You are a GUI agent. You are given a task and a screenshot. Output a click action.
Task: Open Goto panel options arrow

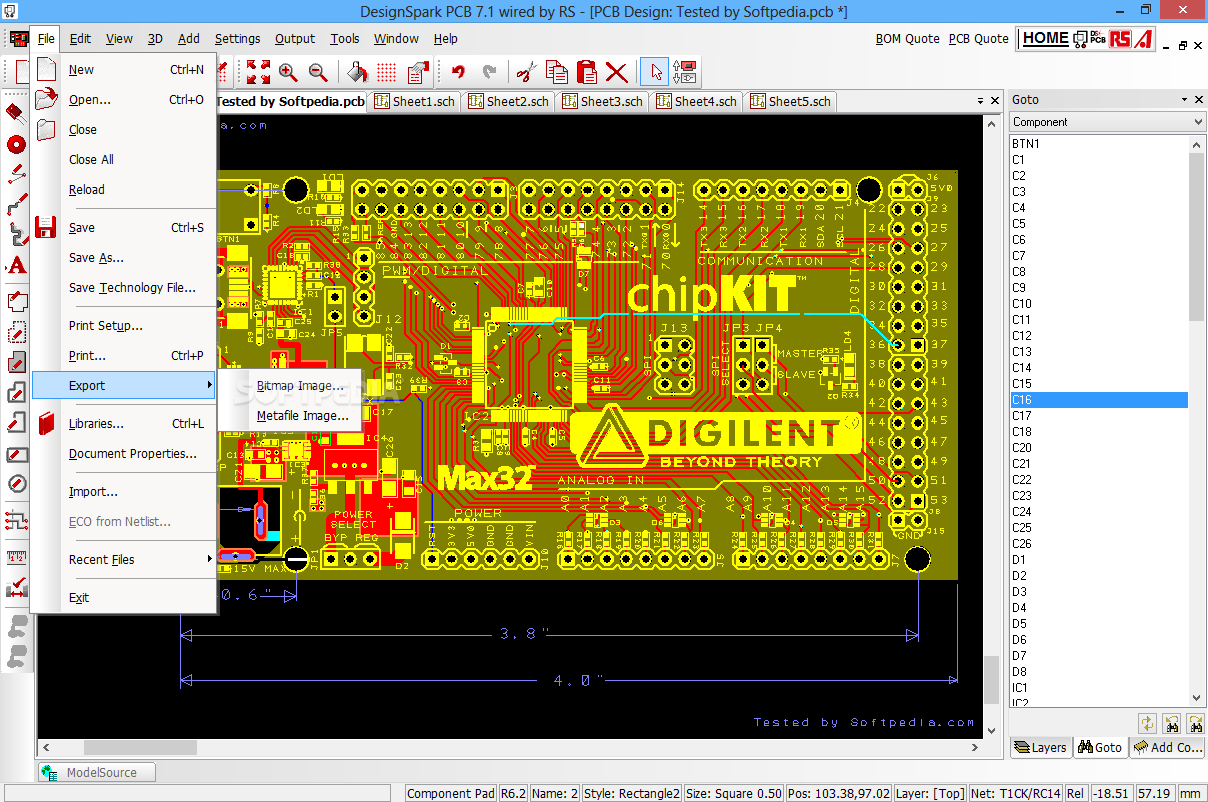click(x=1183, y=100)
